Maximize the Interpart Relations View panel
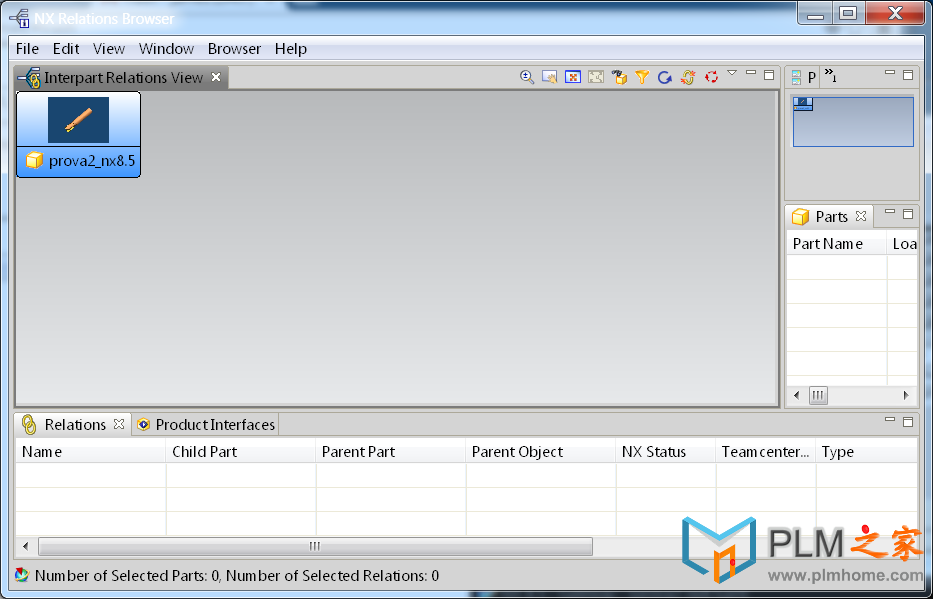 pos(769,75)
